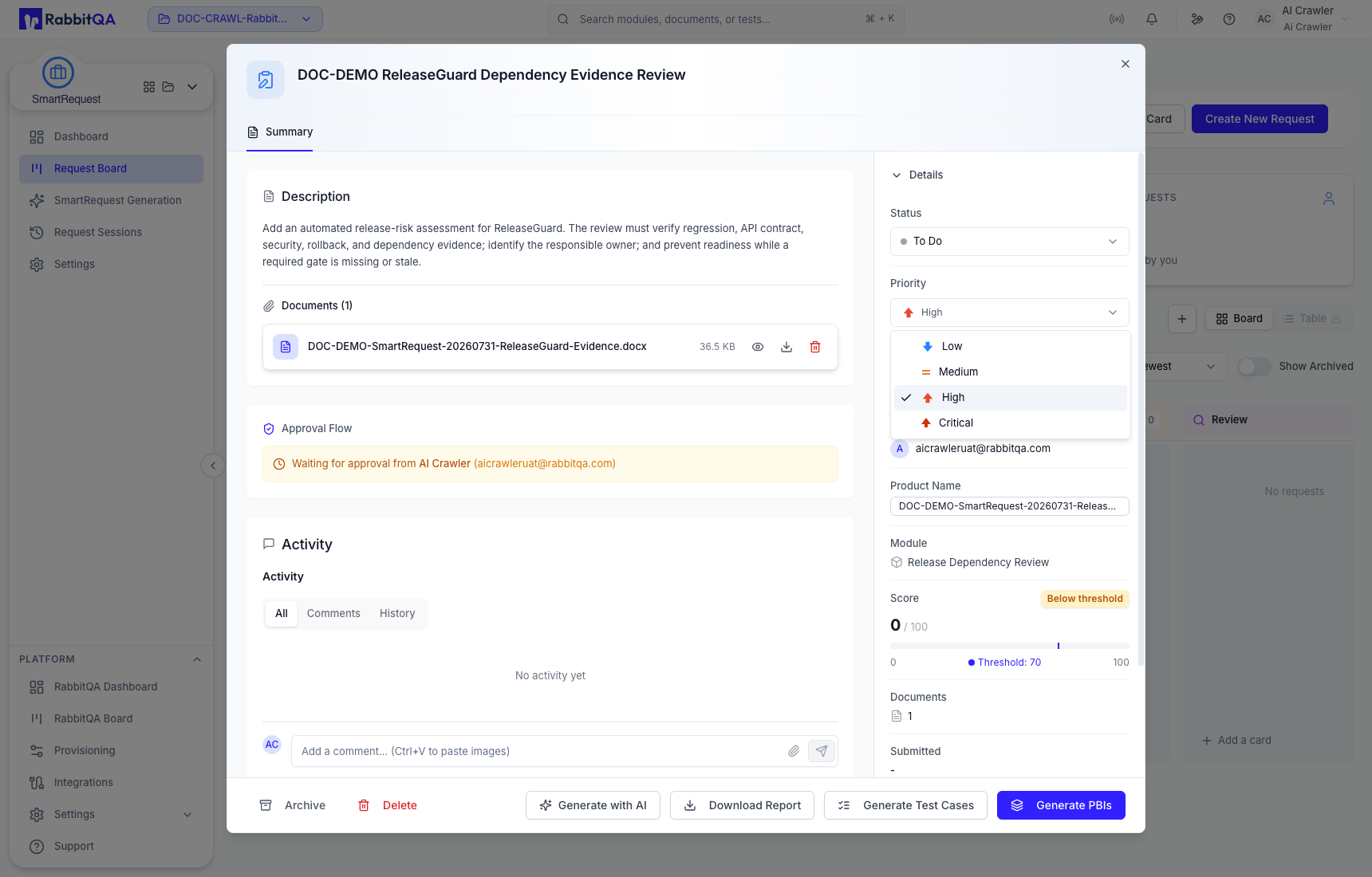Open the SmartRequest module icon
Screen dimensions: 1372x877
tap(58, 73)
